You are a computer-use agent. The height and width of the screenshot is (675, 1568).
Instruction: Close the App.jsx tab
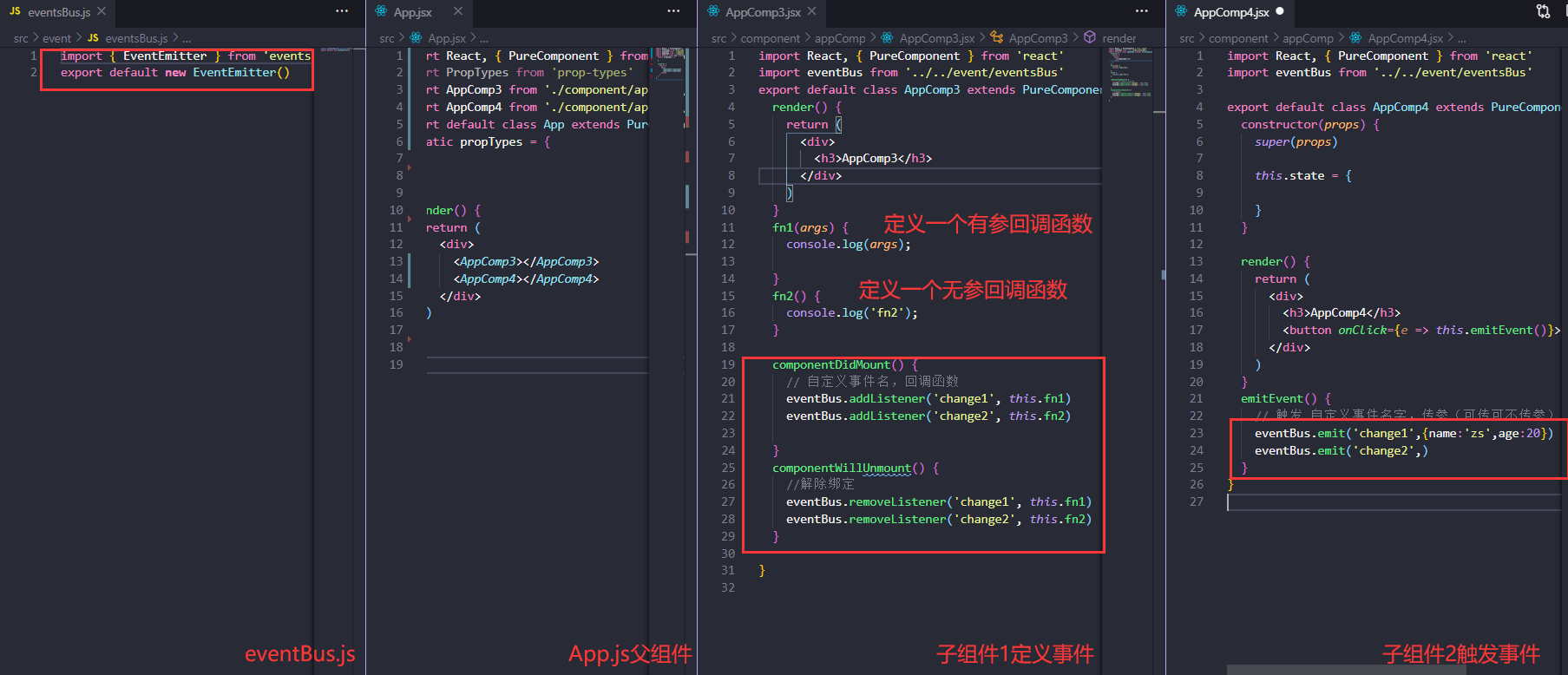coord(458,11)
